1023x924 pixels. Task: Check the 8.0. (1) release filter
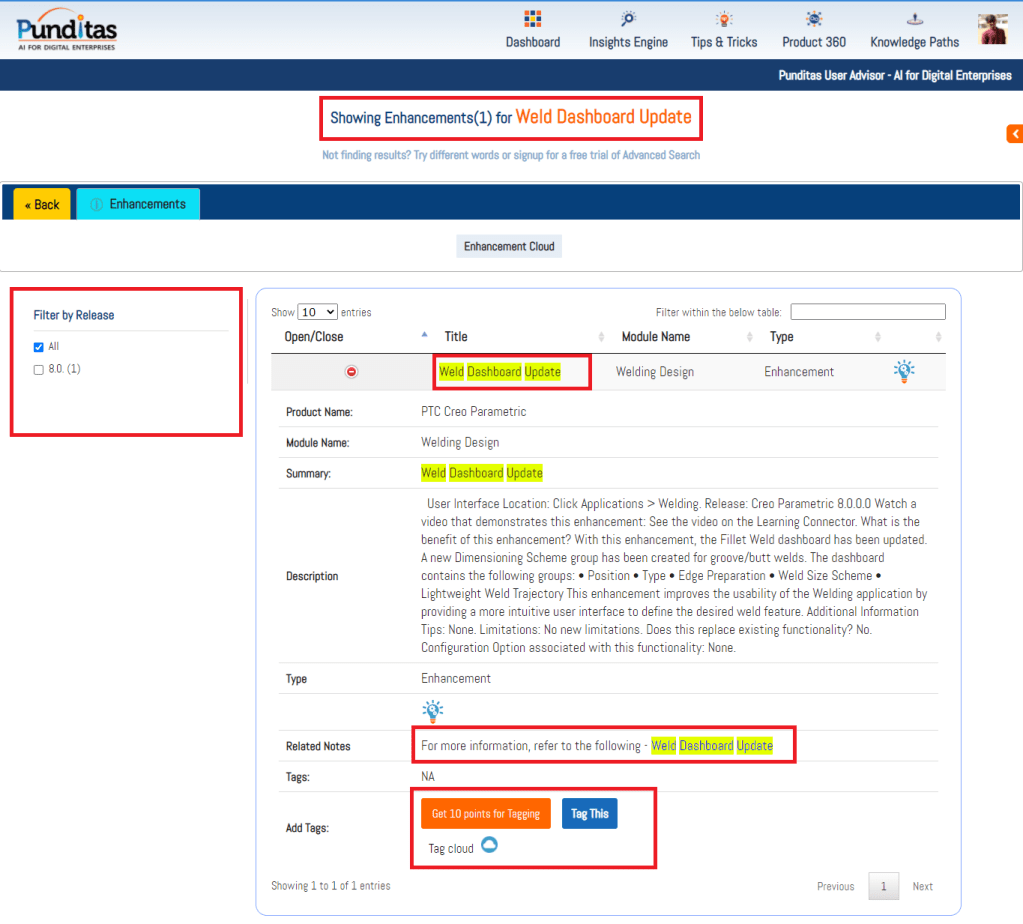click(x=39, y=370)
